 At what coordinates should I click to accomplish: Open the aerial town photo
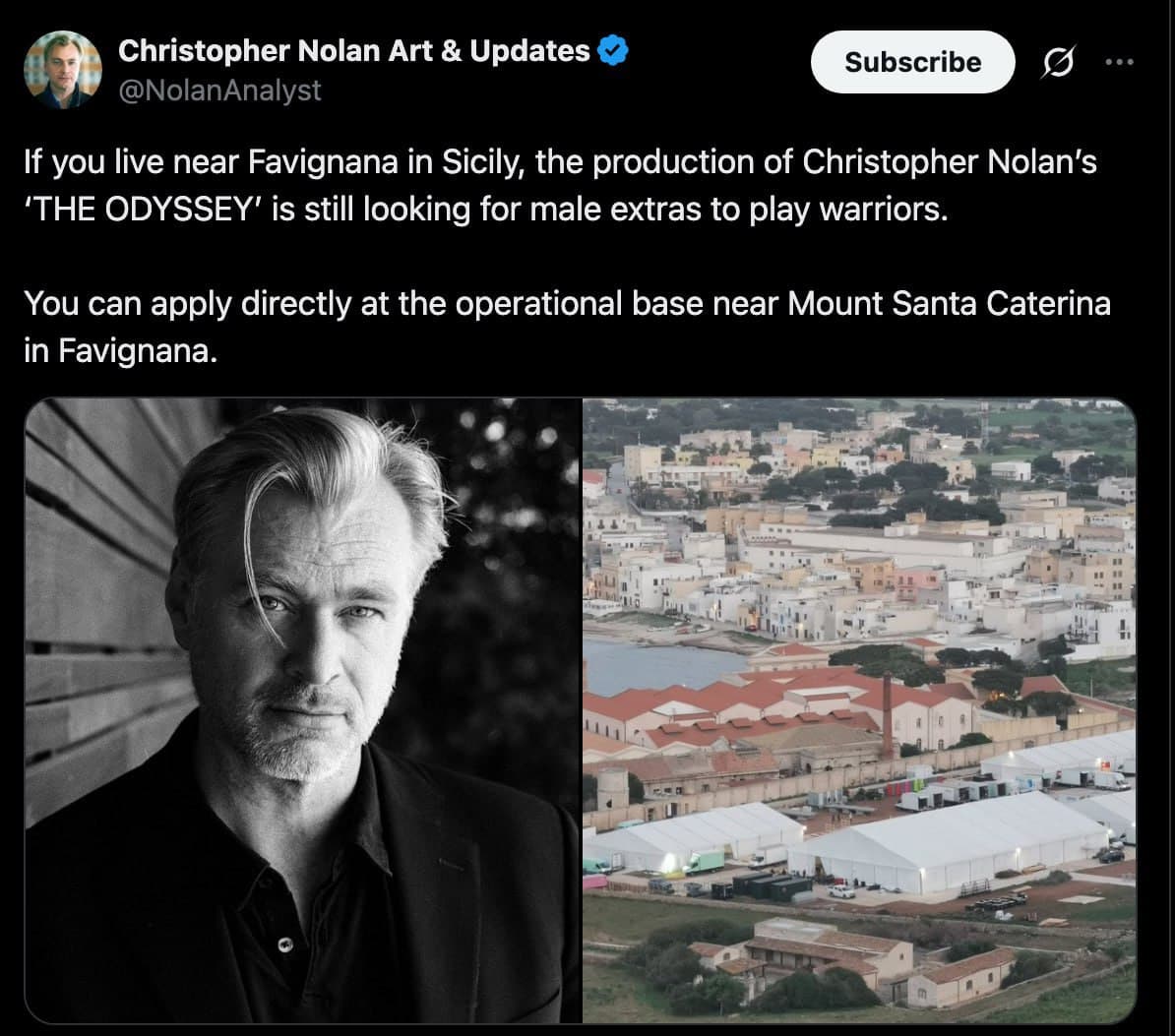(859, 711)
